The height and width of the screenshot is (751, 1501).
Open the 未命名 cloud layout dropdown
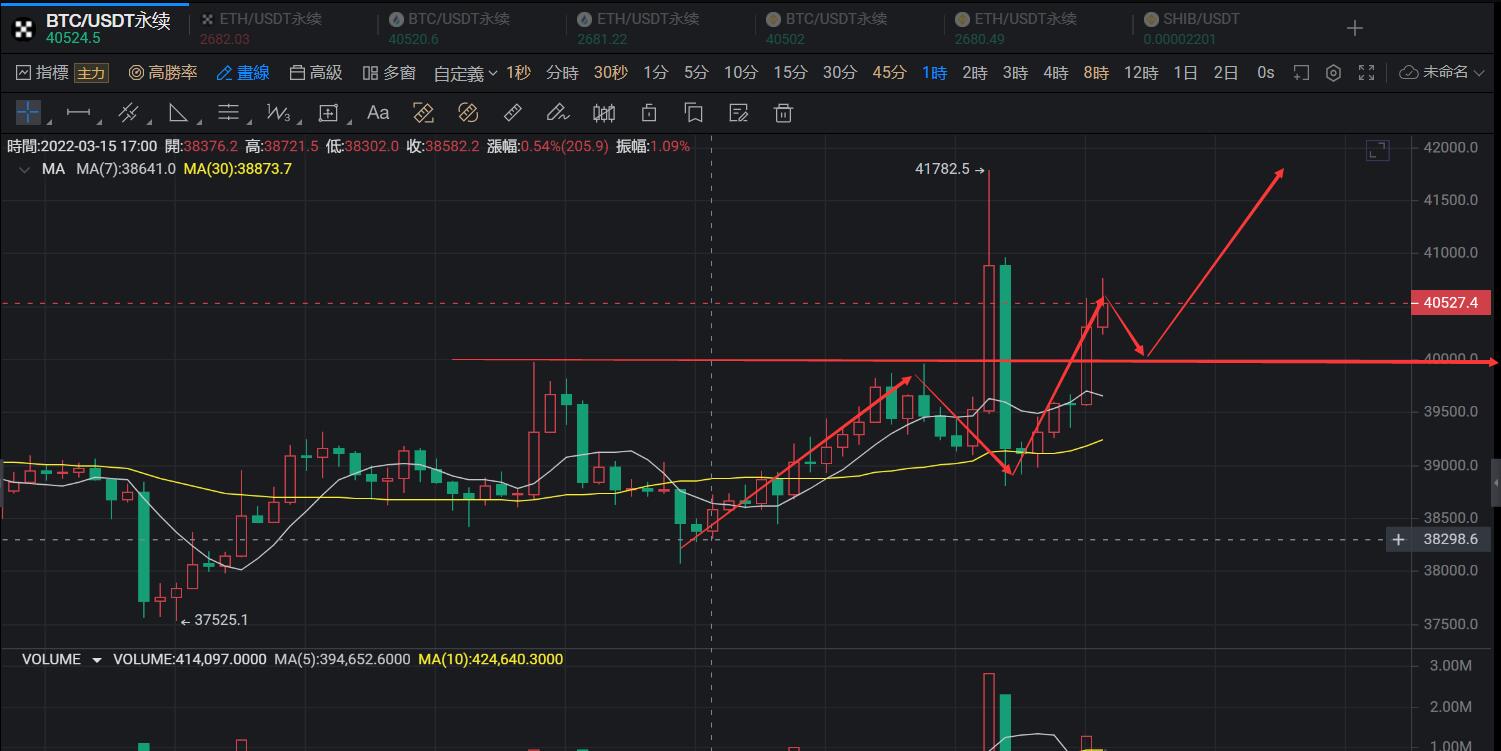(x=1442, y=72)
